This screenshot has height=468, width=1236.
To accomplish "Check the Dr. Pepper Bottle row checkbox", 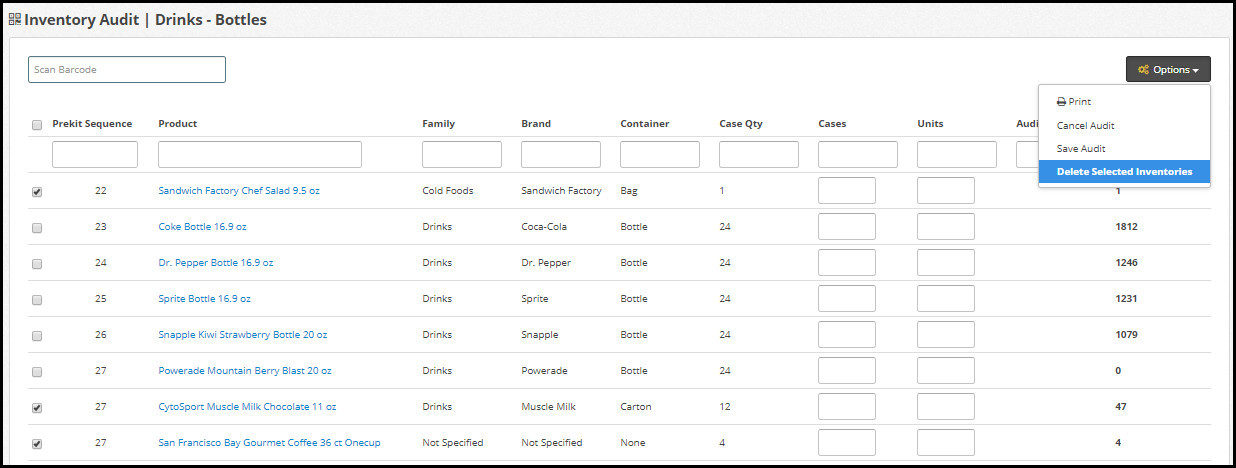I will point(37,264).
